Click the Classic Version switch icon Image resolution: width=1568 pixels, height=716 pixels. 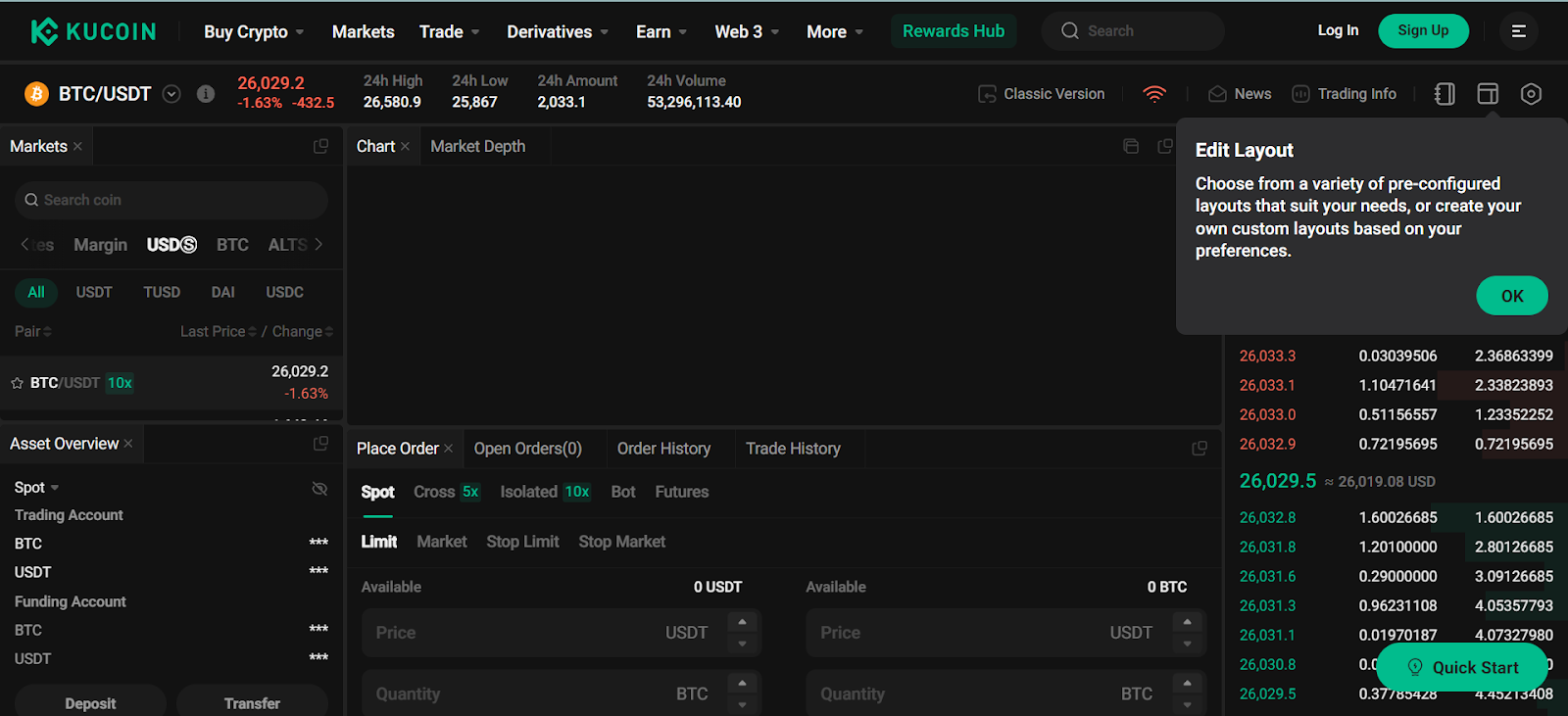987,94
